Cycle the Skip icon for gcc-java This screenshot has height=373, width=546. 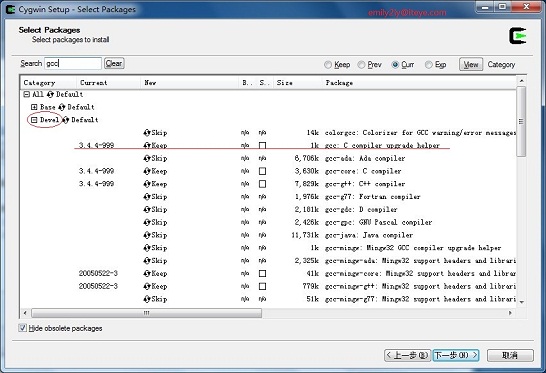click(x=147, y=235)
